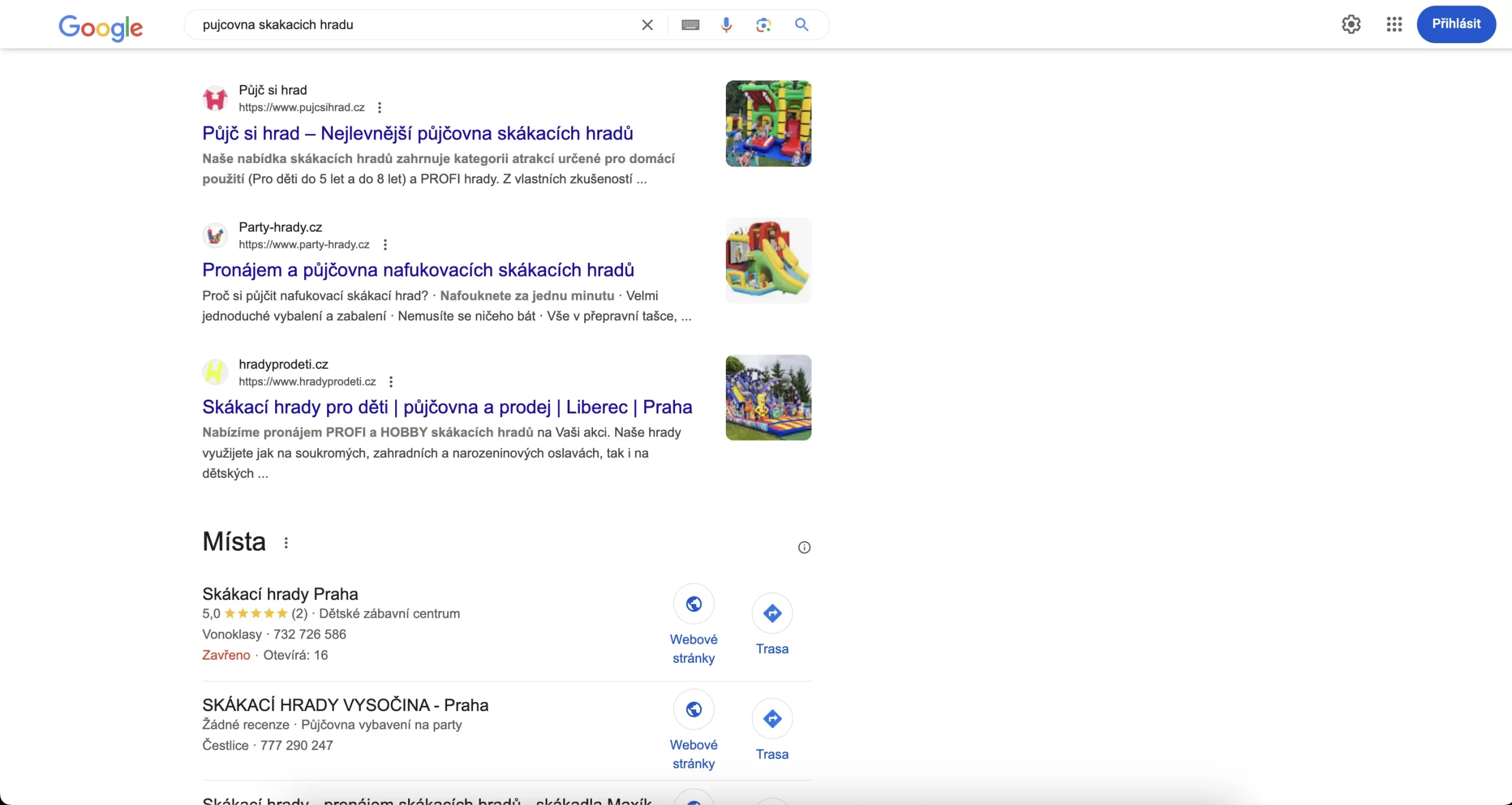
Task: Open the Party-hrady castle thumbnail
Action: [768, 260]
